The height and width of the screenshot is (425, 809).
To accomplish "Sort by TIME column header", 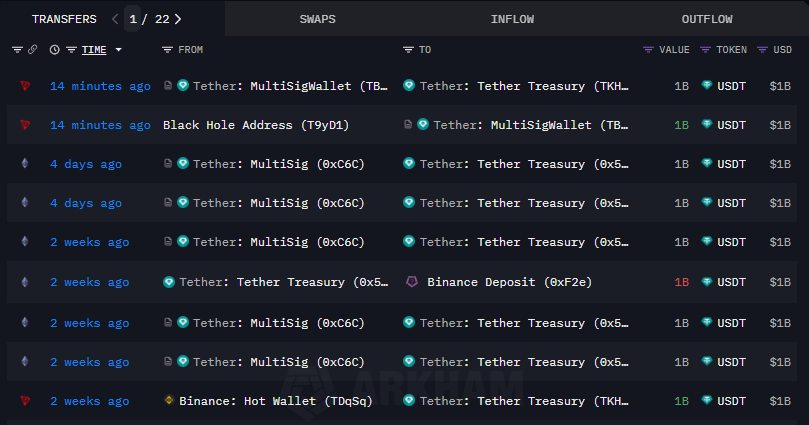I will (x=94, y=50).
